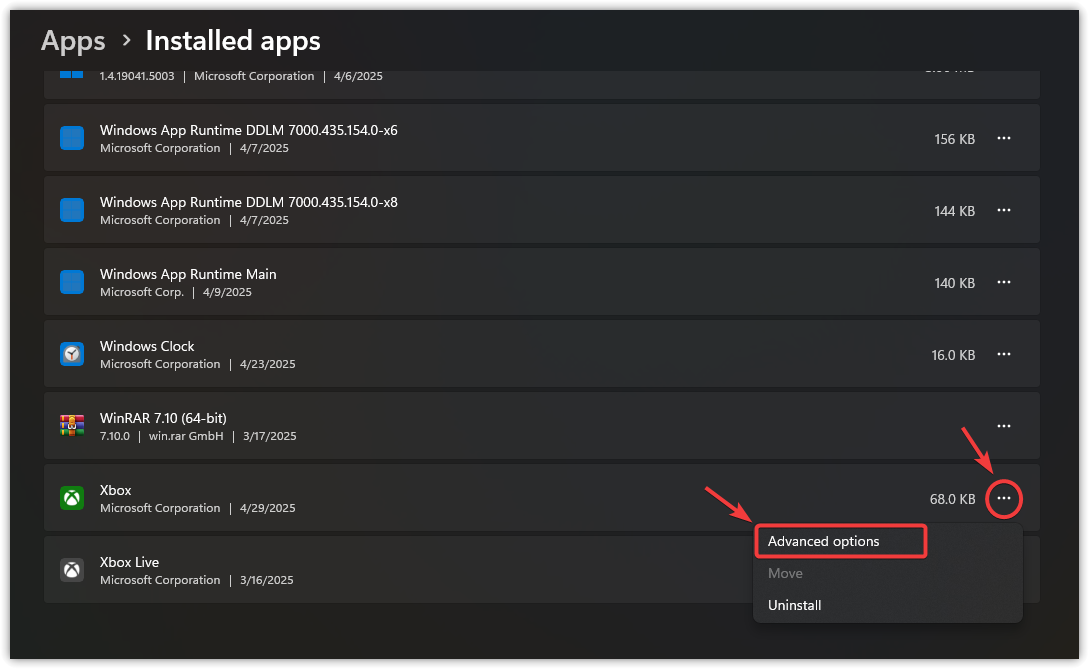
Task: Open more options for WinRAR 7.10
Action: [x=1004, y=426]
